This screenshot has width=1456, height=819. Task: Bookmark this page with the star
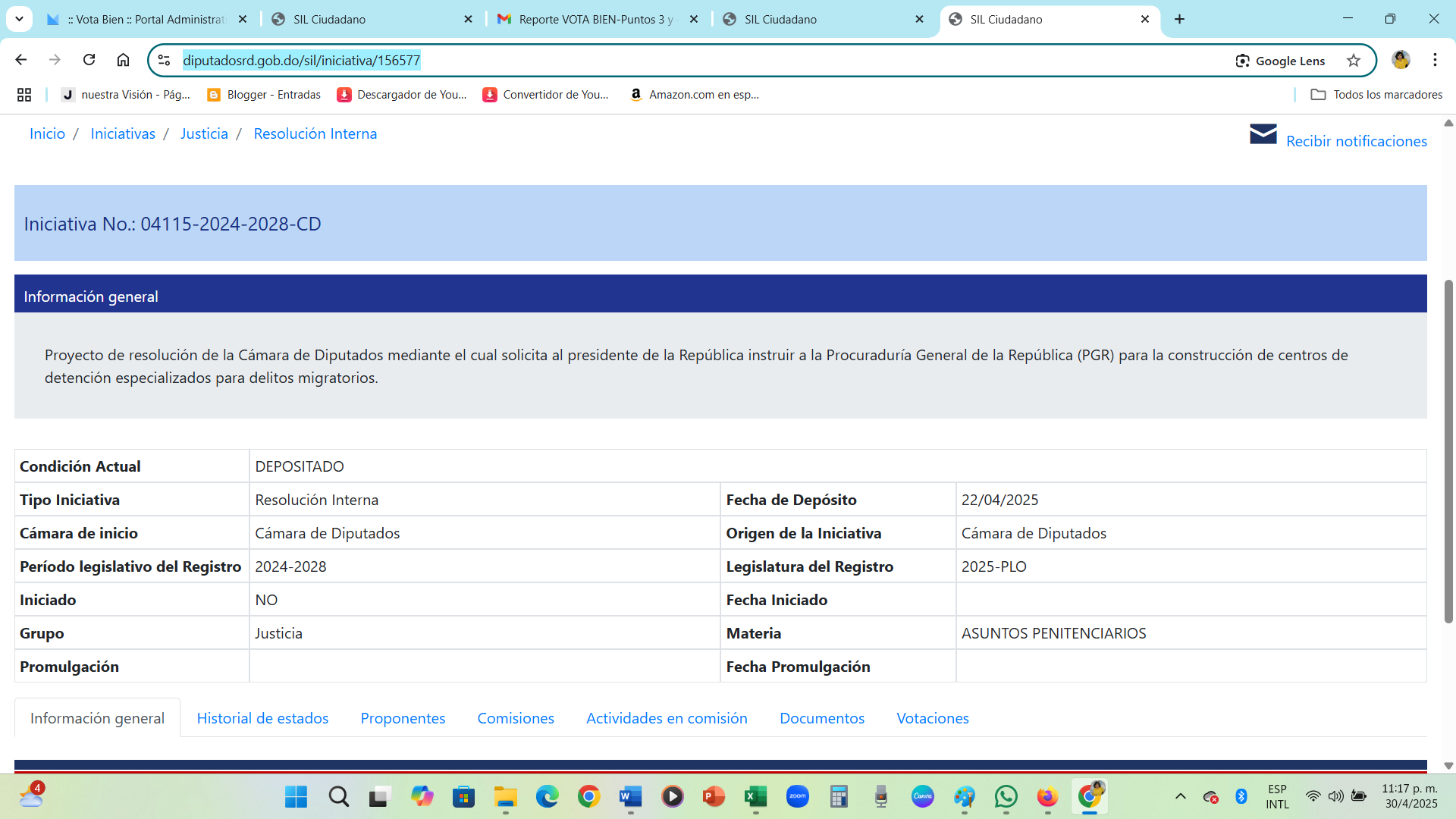[x=1354, y=61]
